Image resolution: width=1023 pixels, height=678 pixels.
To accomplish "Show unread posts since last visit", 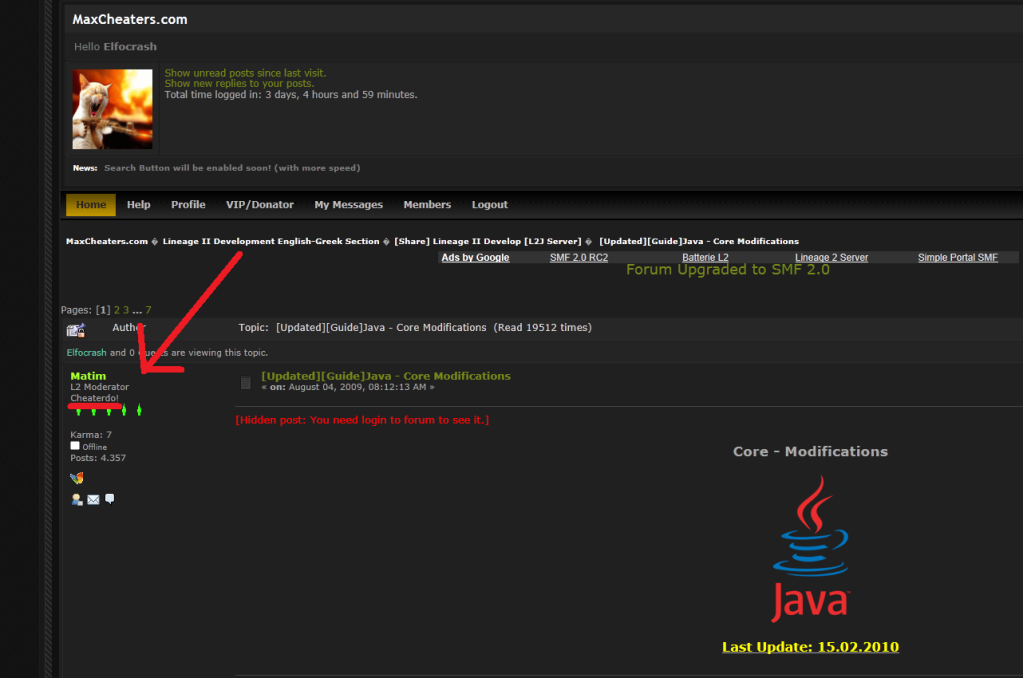I will coord(245,73).
